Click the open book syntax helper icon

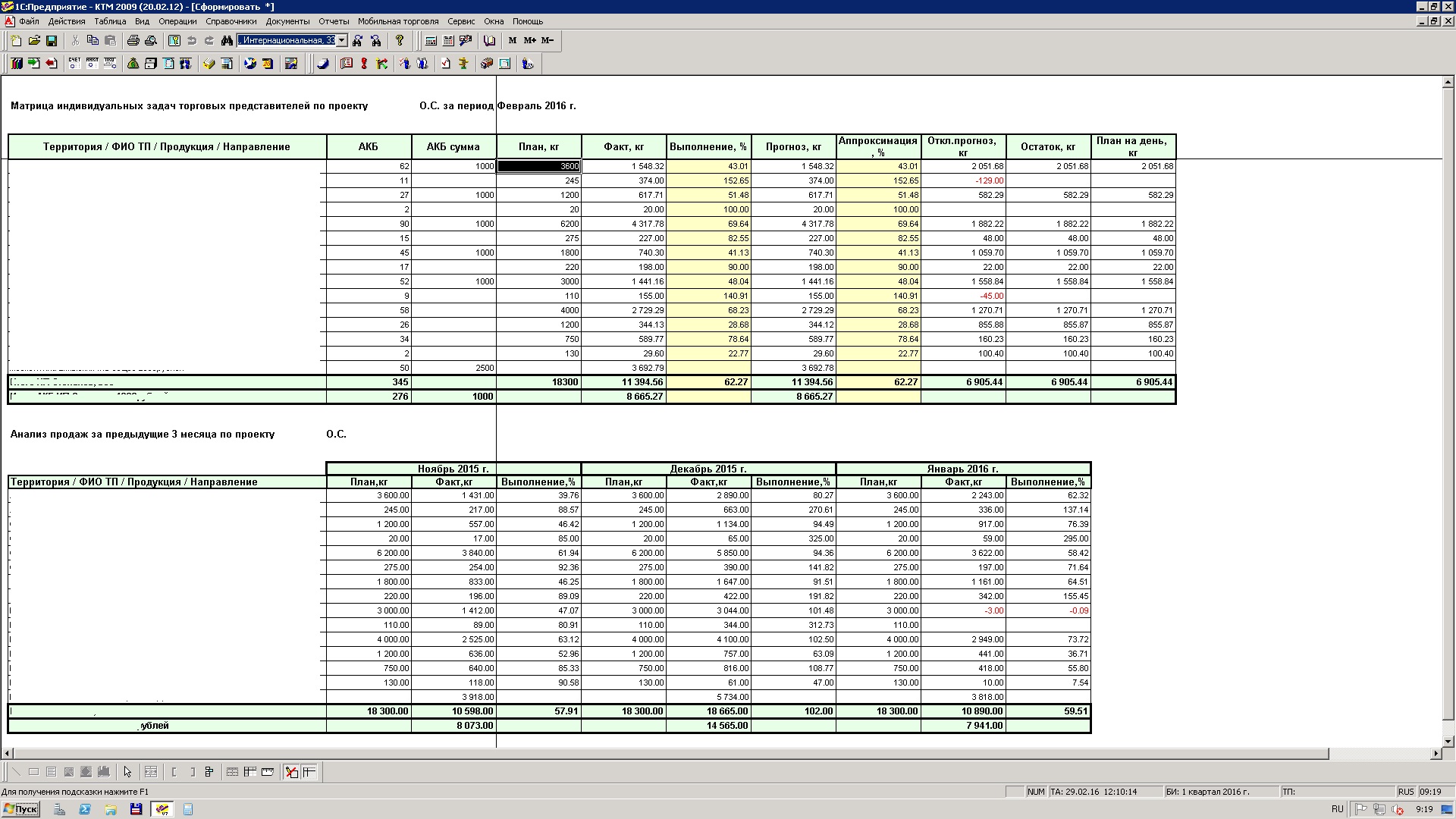coord(489,41)
